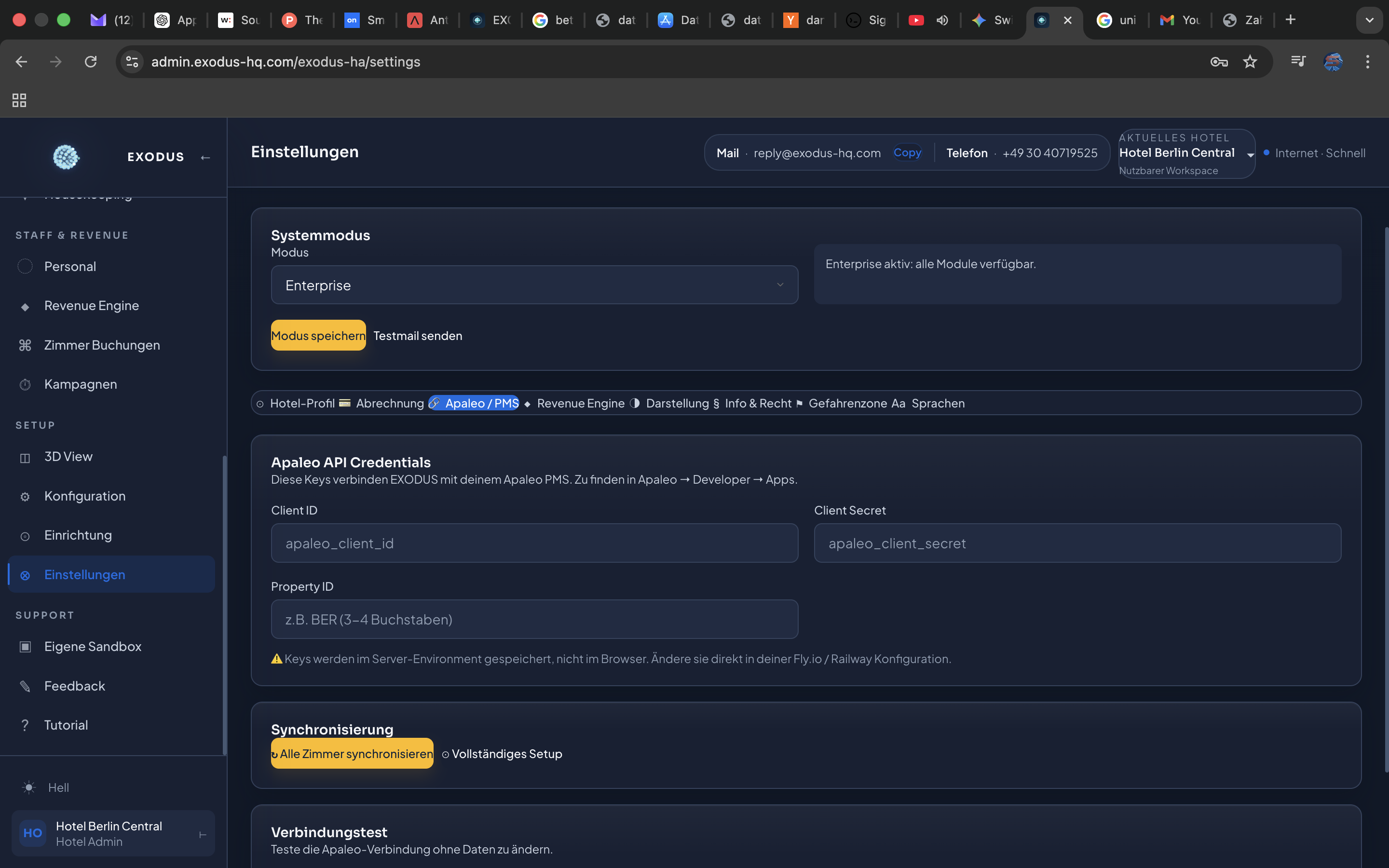Click the Modus speichern button
This screenshot has height=868, width=1389.
[x=318, y=335]
